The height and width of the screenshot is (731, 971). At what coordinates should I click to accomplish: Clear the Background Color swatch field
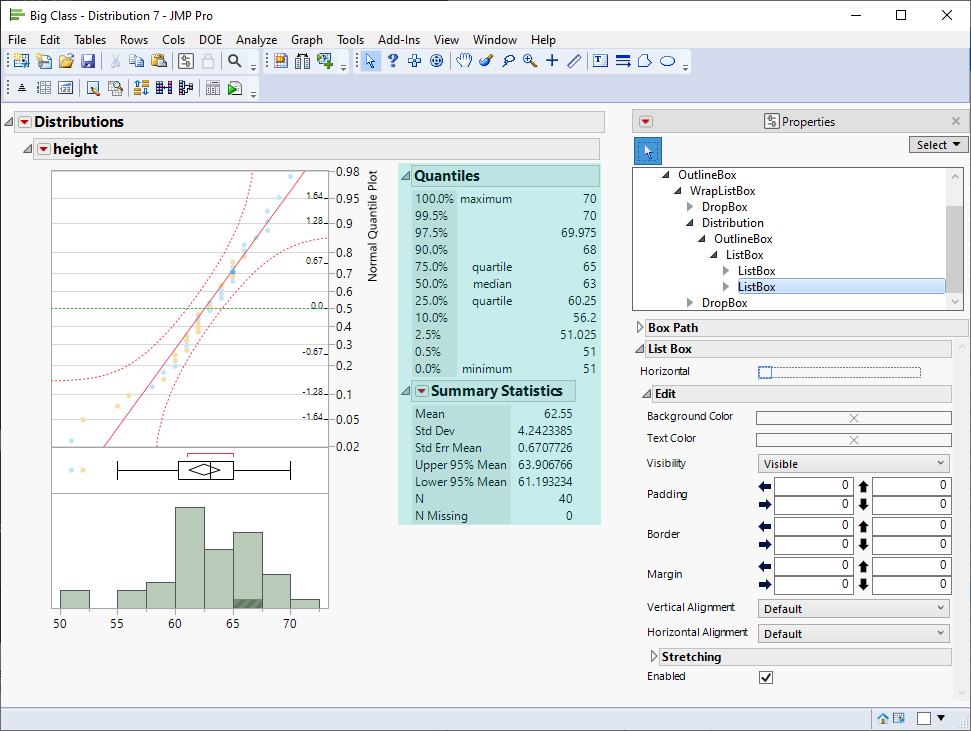[x=852, y=416]
